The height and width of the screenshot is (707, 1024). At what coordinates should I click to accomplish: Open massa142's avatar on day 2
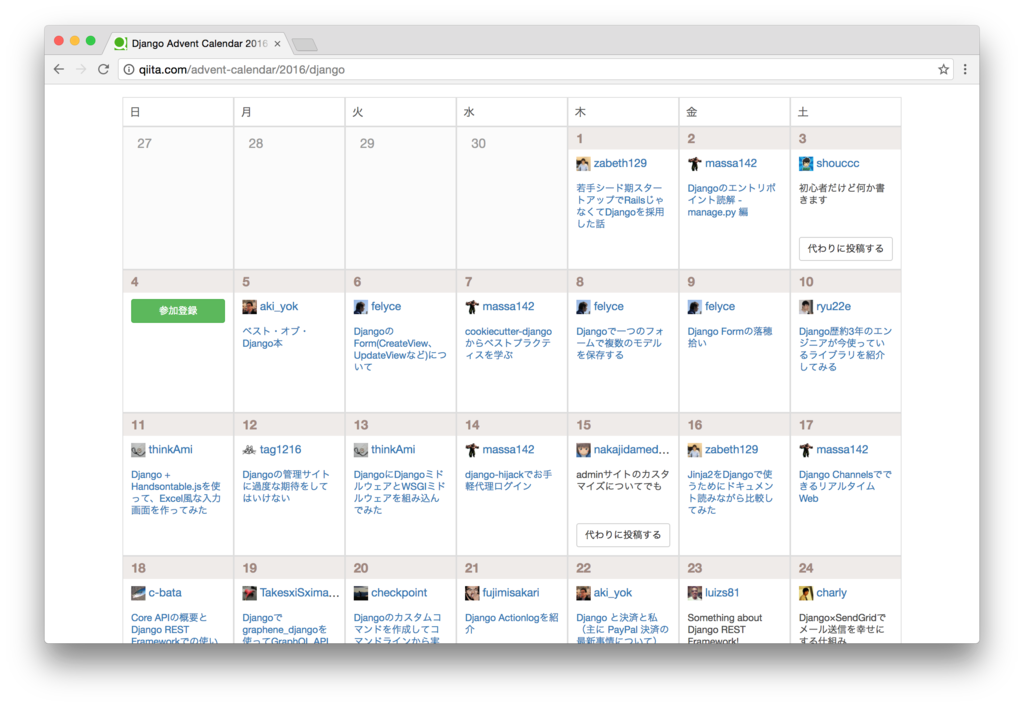[x=694, y=163]
